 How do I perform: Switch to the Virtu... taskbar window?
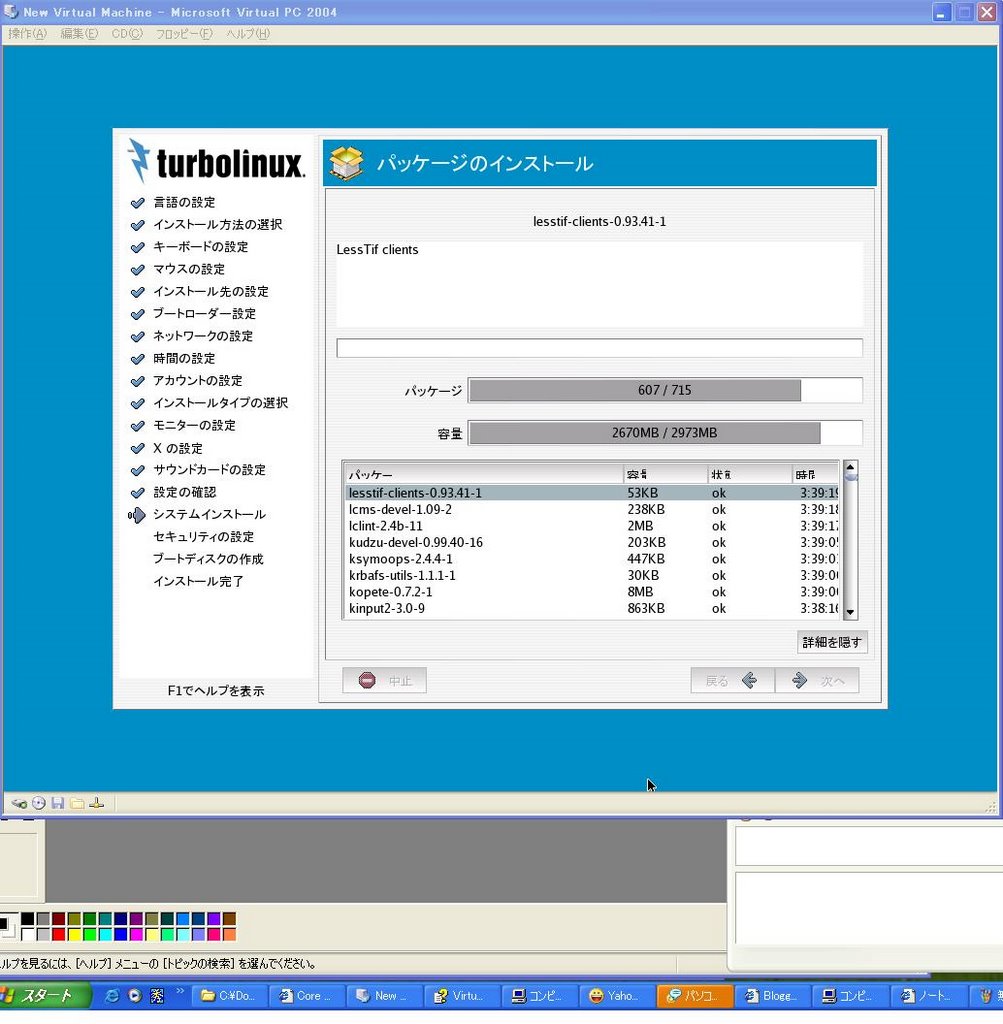(461, 995)
